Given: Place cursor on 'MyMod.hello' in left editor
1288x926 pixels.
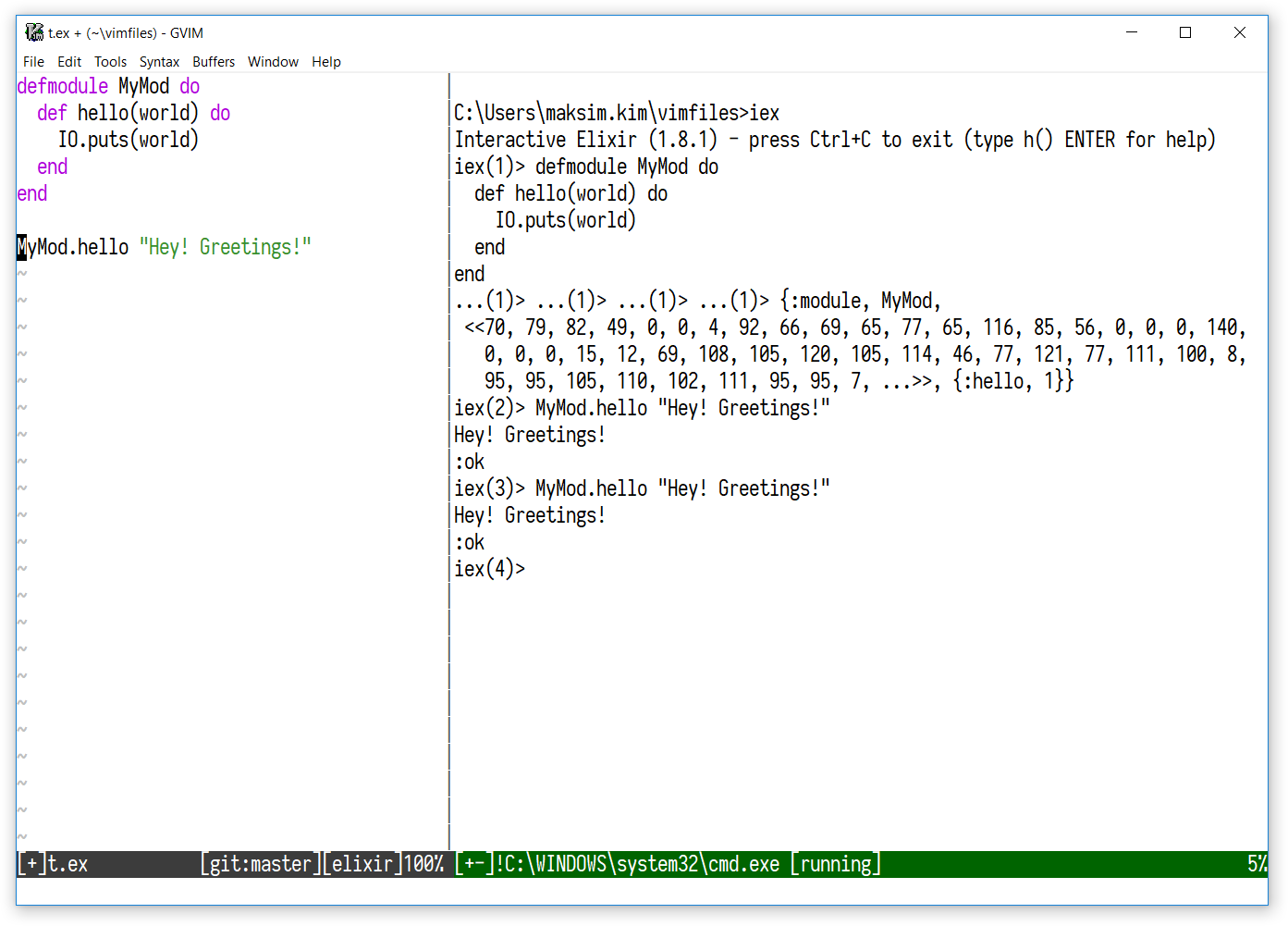Looking at the screenshot, I should tap(73, 247).
